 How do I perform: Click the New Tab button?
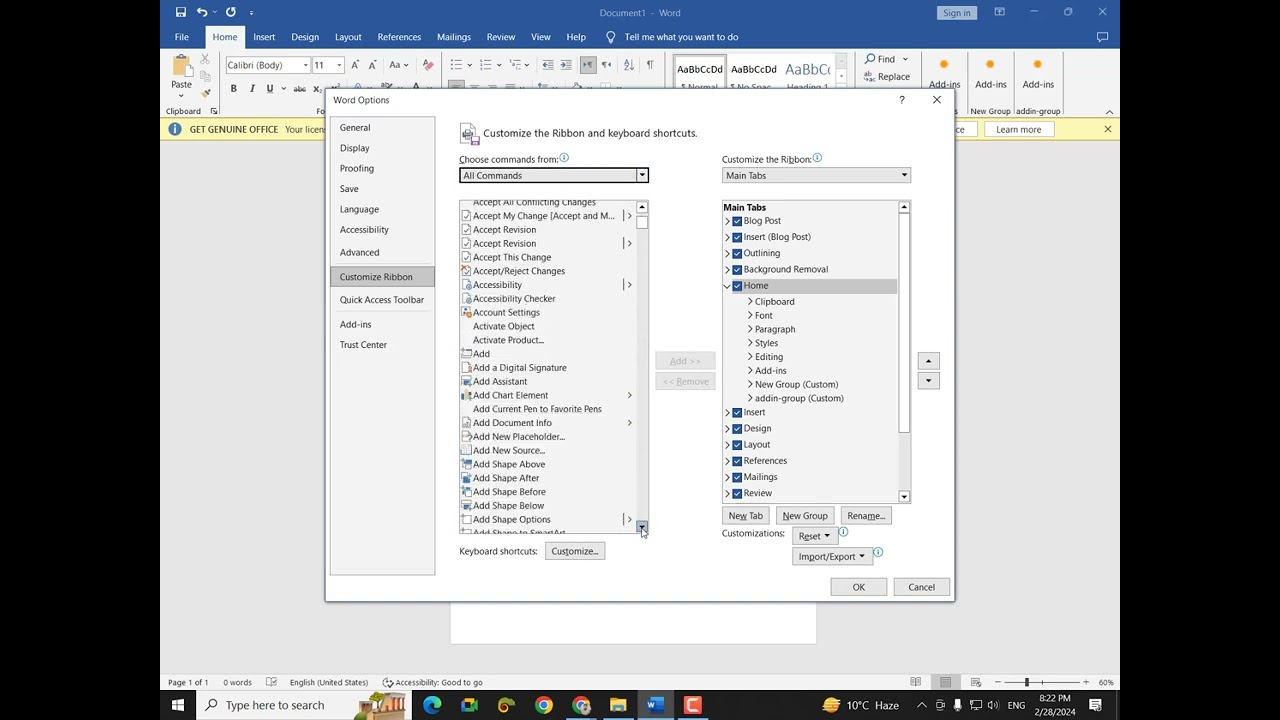point(745,516)
